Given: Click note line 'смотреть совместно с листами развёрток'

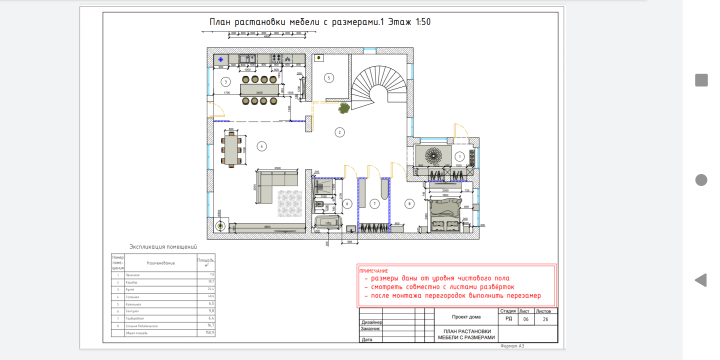Looking at the screenshot, I should pyautogui.click(x=442, y=287).
